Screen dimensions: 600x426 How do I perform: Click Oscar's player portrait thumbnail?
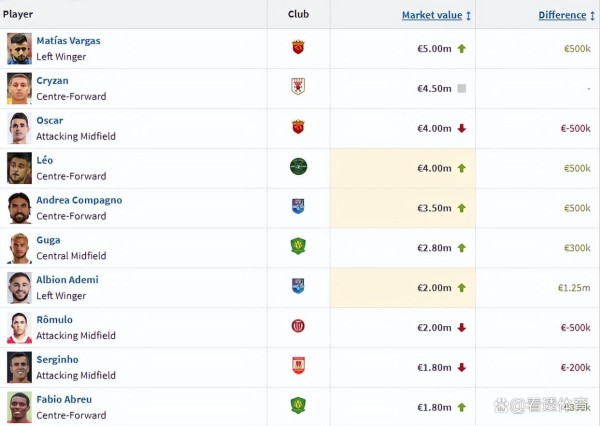(19, 128)
